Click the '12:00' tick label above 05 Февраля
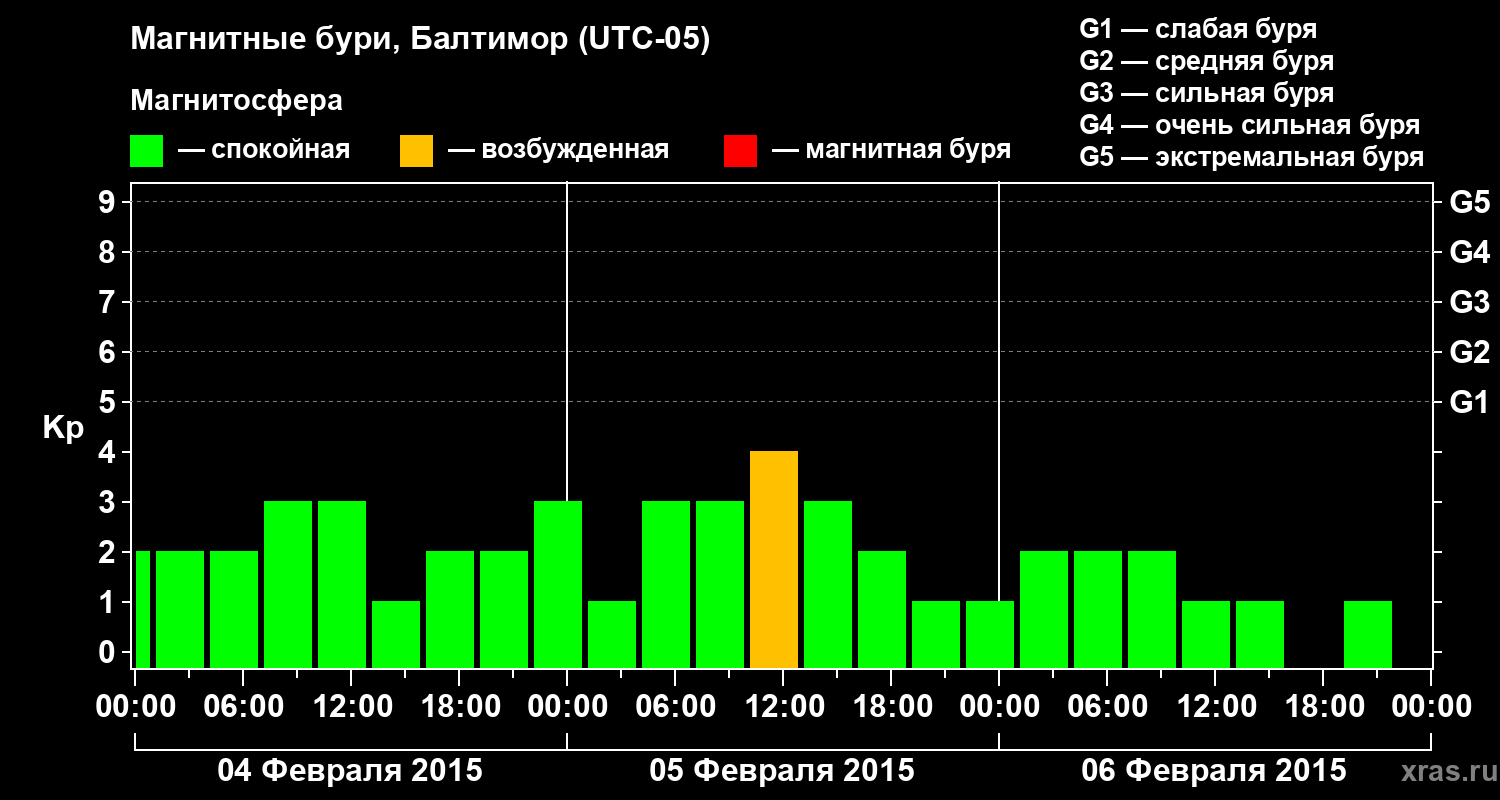This screenshot has width=1500, height=800. tap(783, 707)
